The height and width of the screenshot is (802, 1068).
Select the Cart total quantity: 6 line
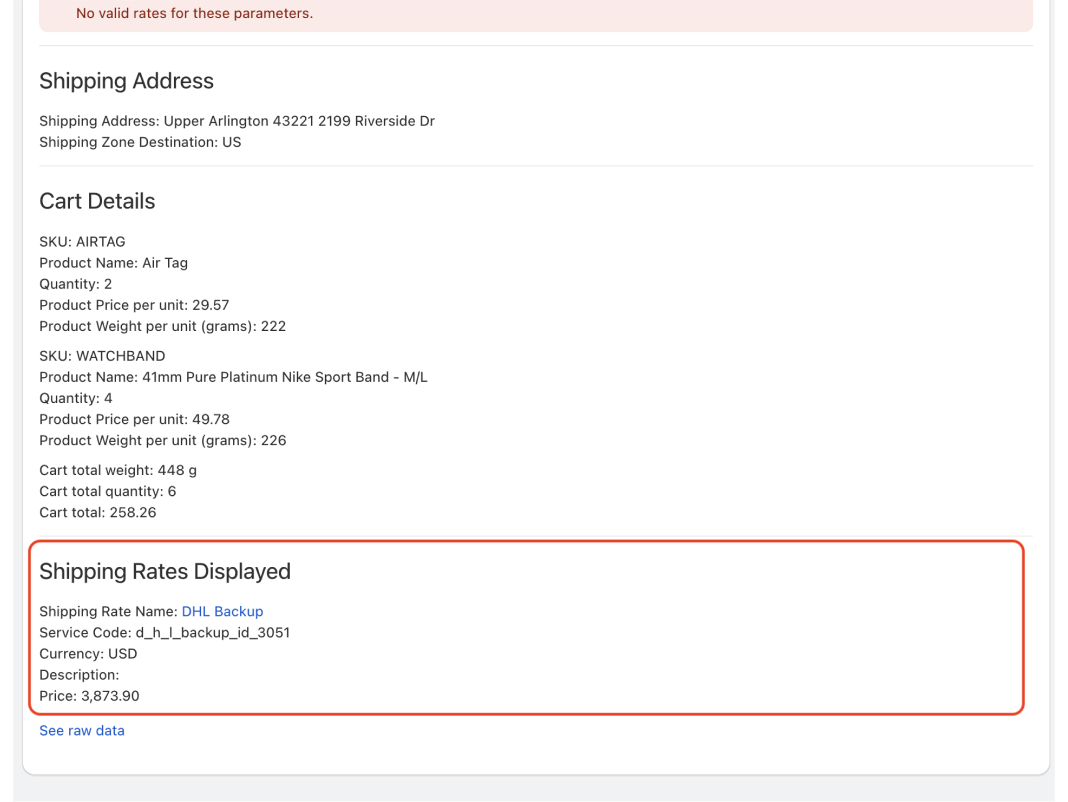coord(108,492)
